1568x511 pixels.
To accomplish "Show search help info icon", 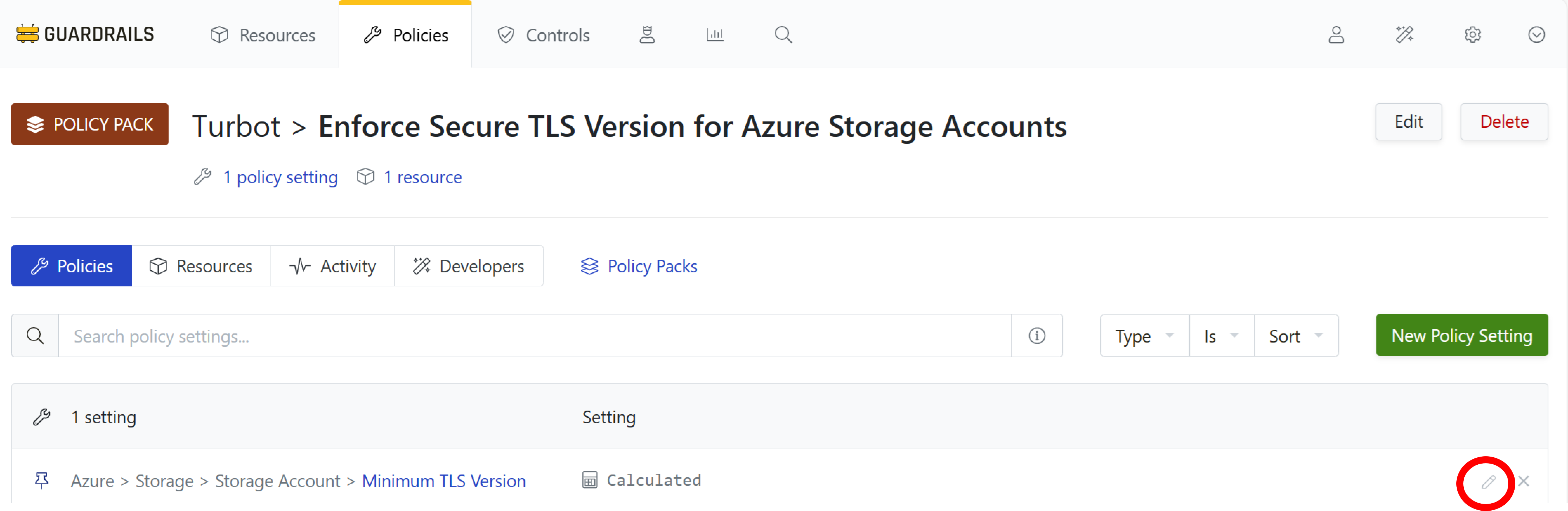I will tap(1037, 336).
